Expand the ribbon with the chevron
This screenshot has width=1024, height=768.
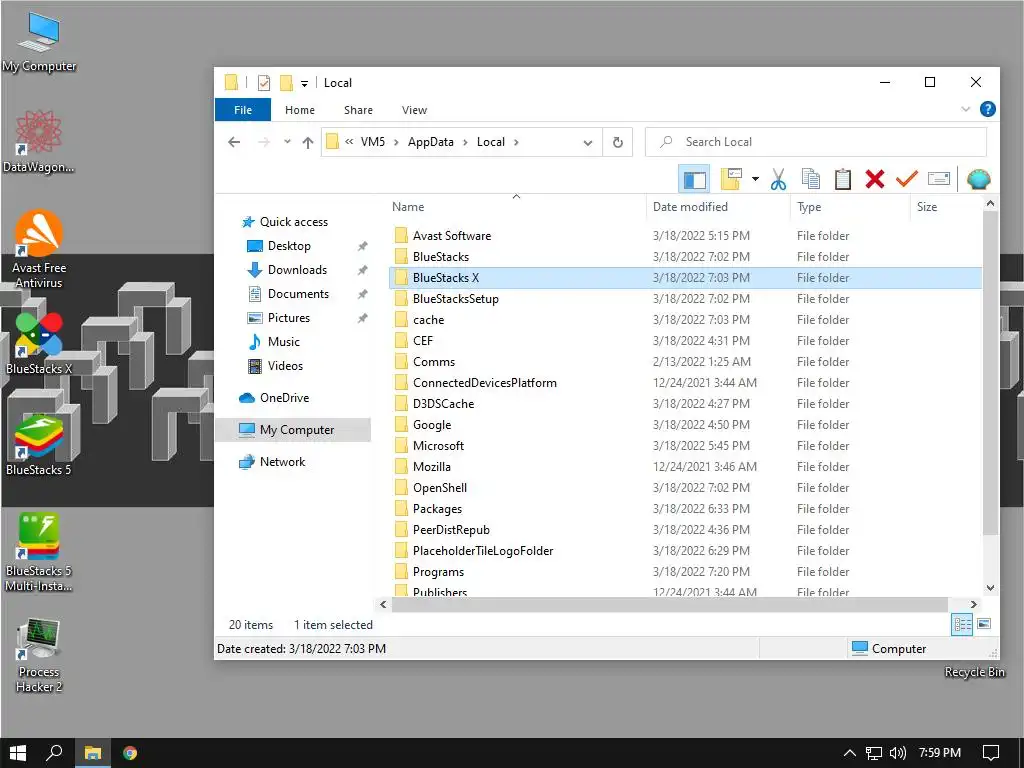[965, 109]
